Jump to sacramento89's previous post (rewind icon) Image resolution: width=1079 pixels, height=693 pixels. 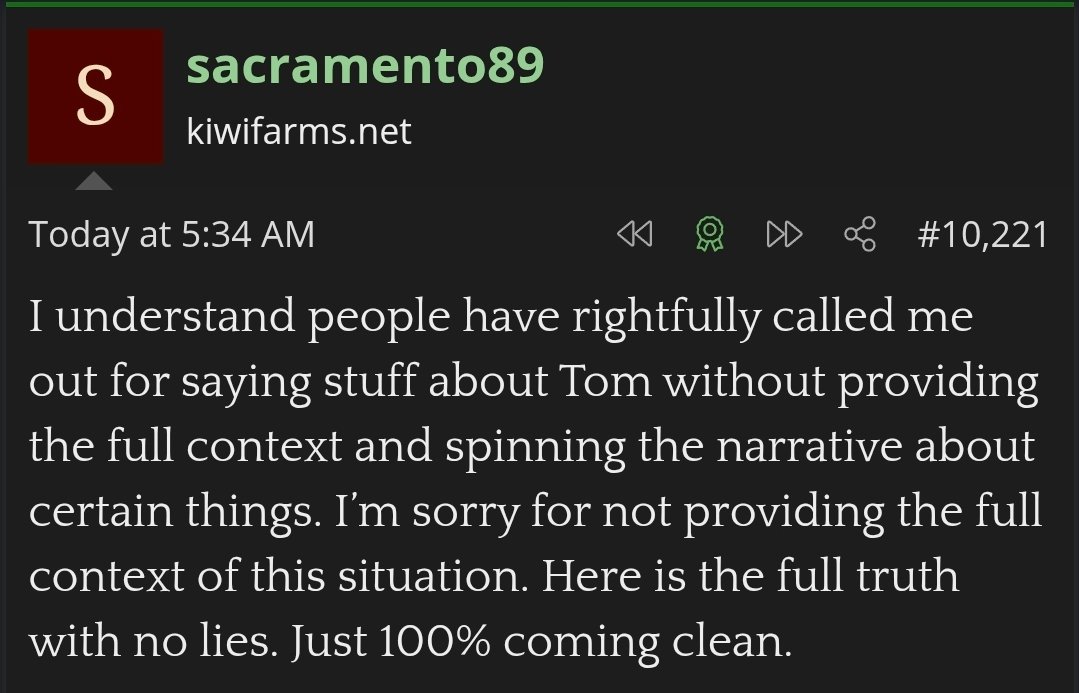[634, 235]
